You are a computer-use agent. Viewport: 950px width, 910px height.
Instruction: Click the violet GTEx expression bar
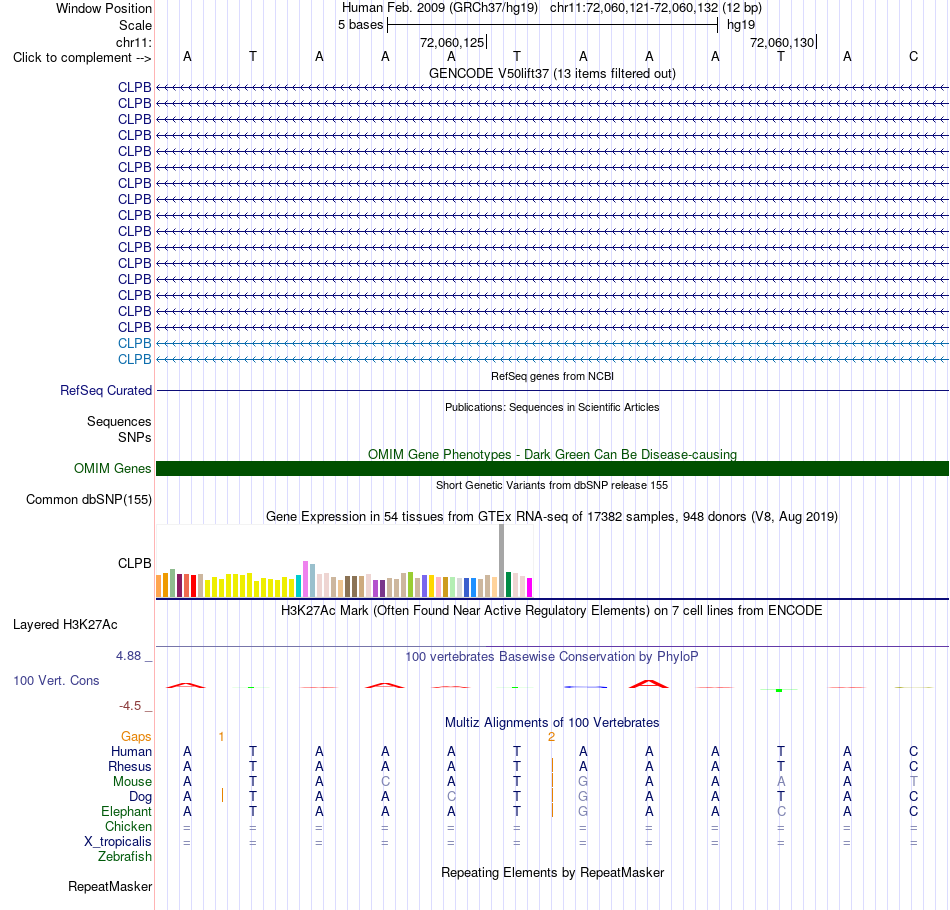[x=305, y=579]
